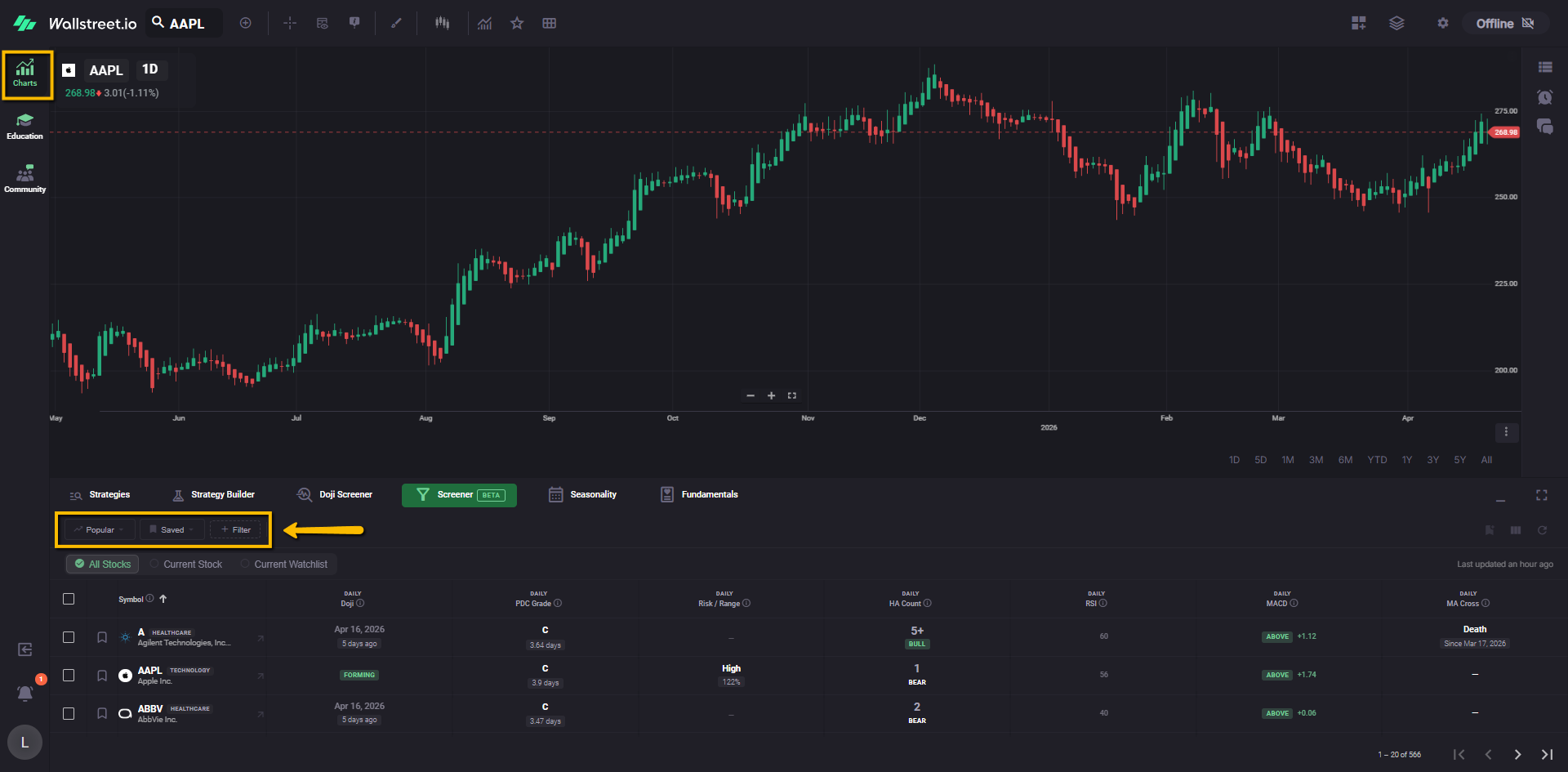
Task: Click the AAPL symbol search field
Action: (186, 24)
